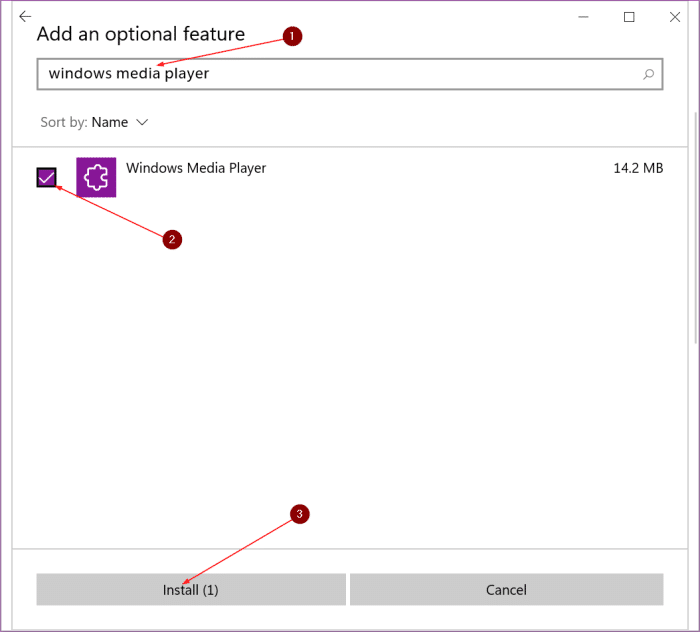
Task: Close the Add an optional feature window
Action: click(675, 17)
